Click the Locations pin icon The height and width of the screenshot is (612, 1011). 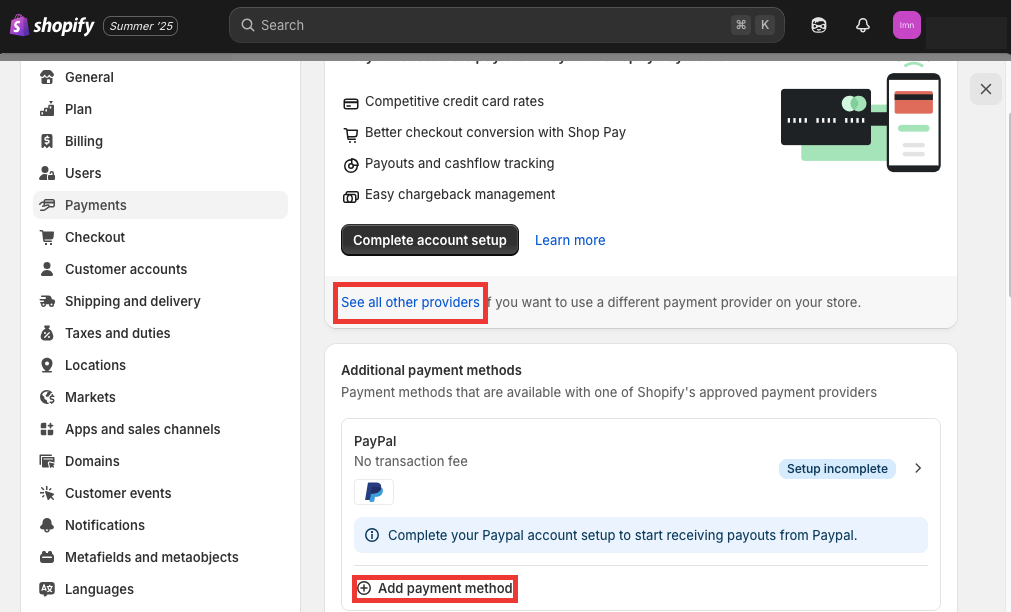tap(47, 365)
